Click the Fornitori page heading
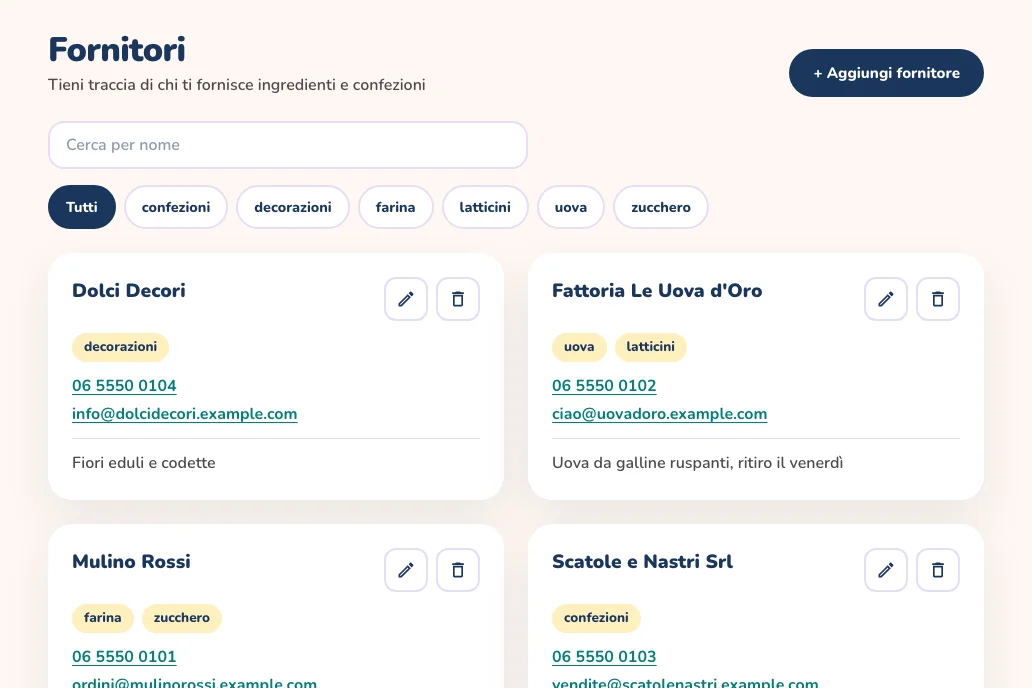 click(x=117, y=50)
